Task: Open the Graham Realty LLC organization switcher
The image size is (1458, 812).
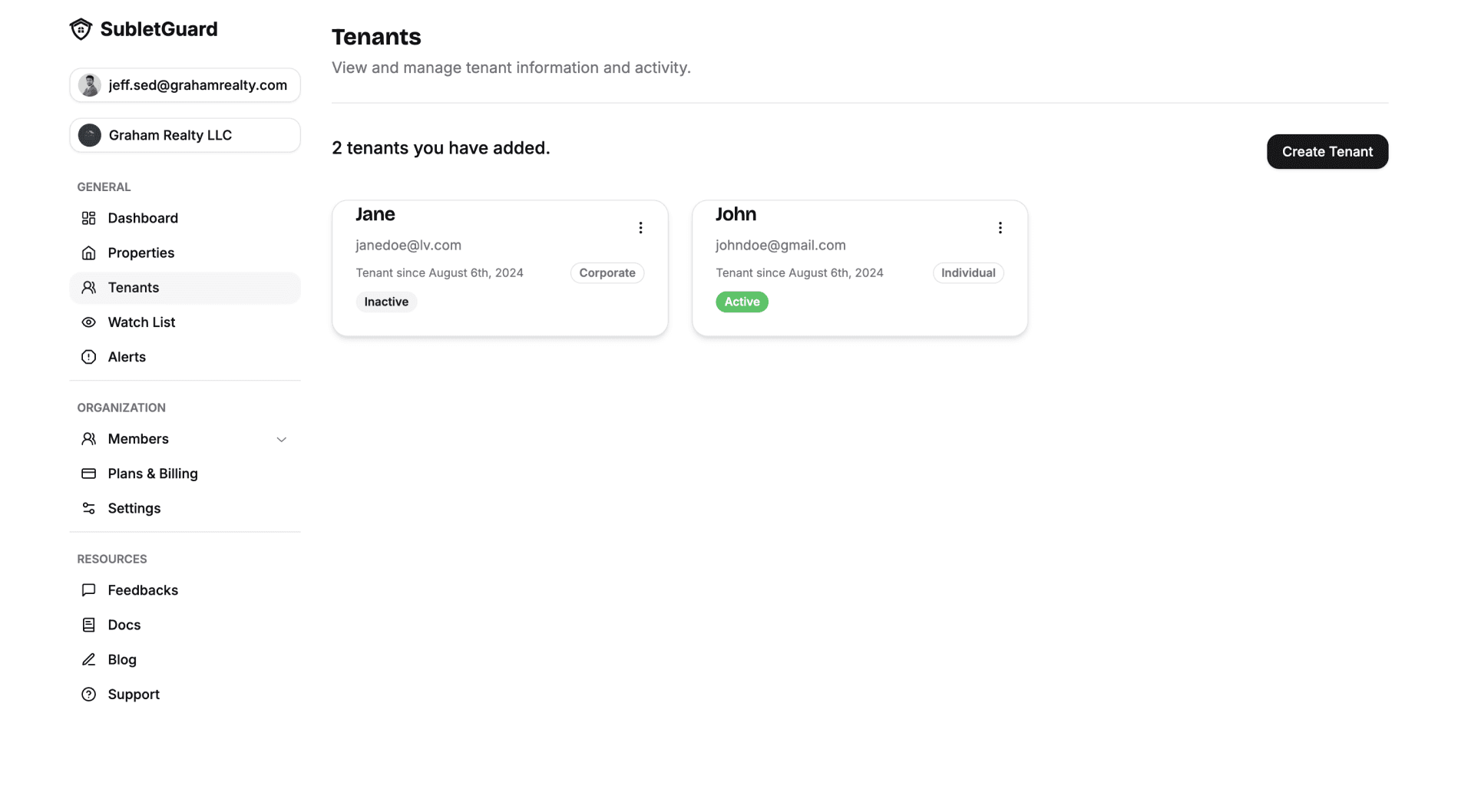Action: click(185, 135)
